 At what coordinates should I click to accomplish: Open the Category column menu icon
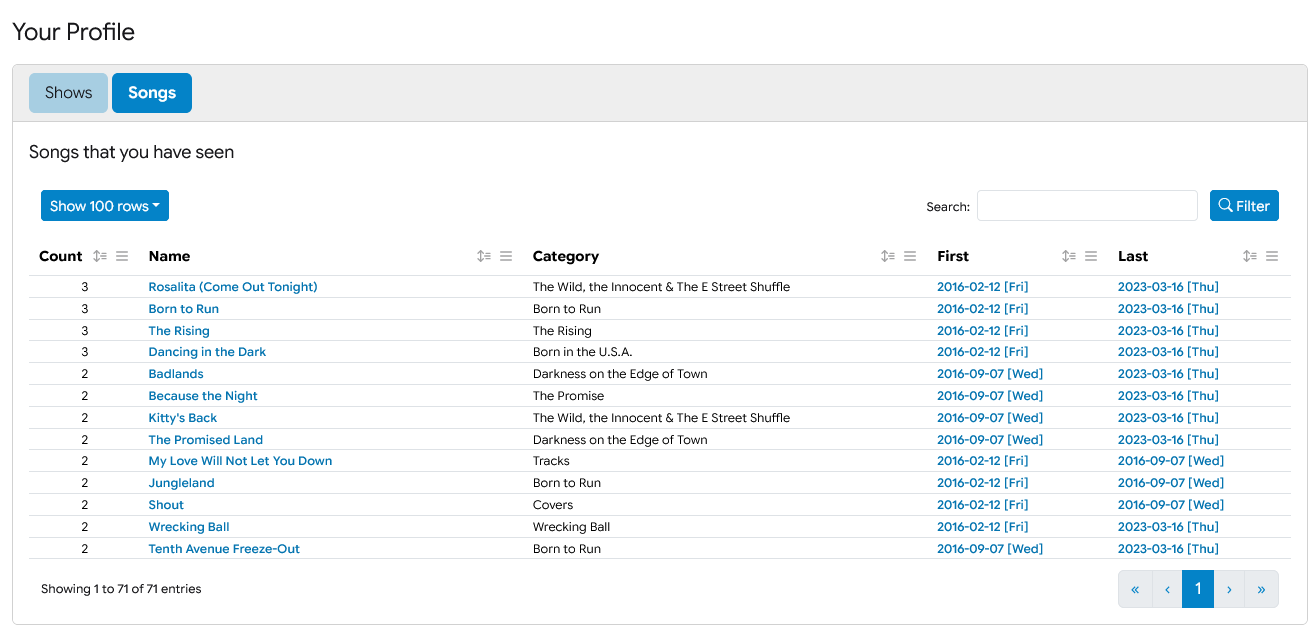pos(910,256)
